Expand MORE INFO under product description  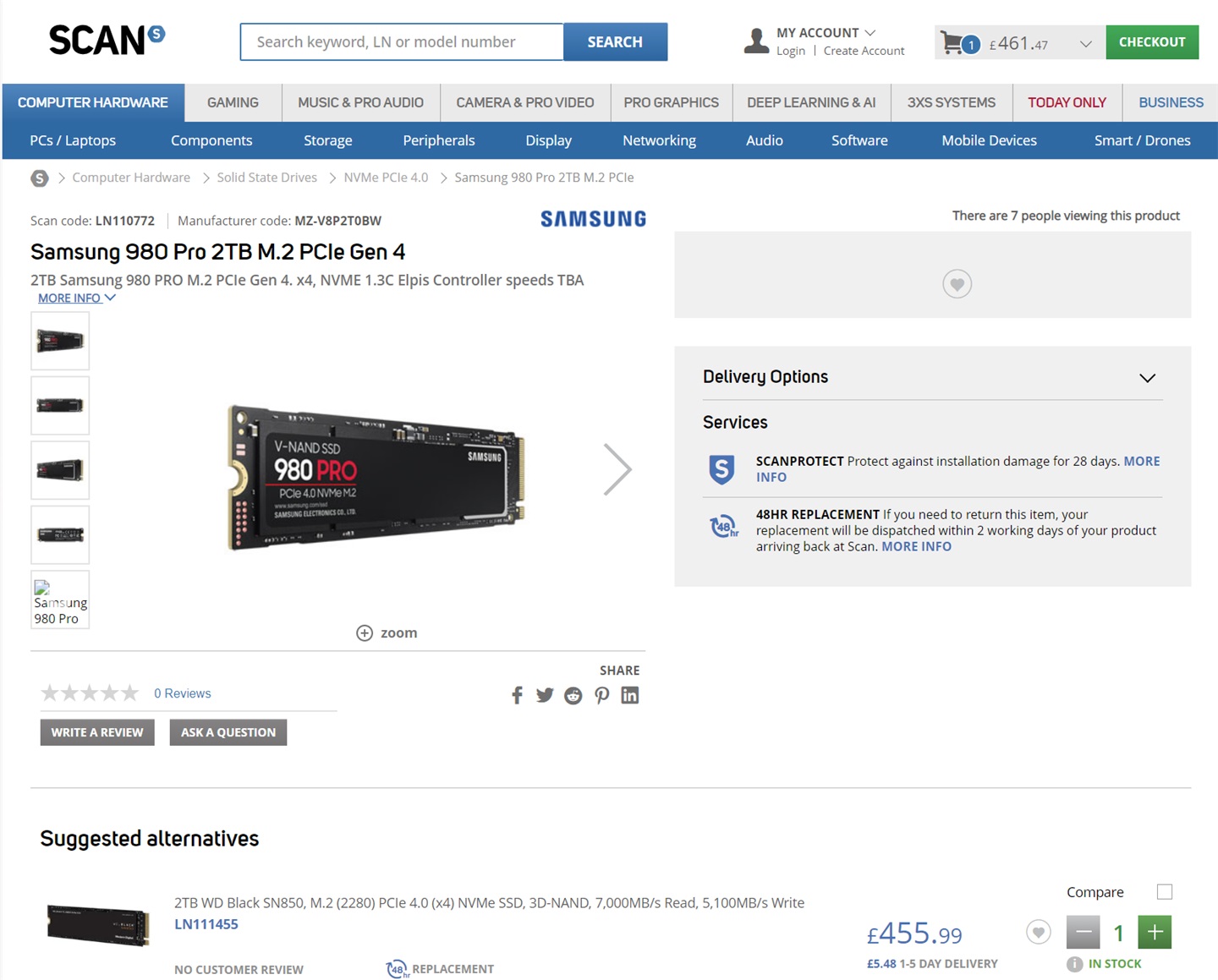(76, 298)
